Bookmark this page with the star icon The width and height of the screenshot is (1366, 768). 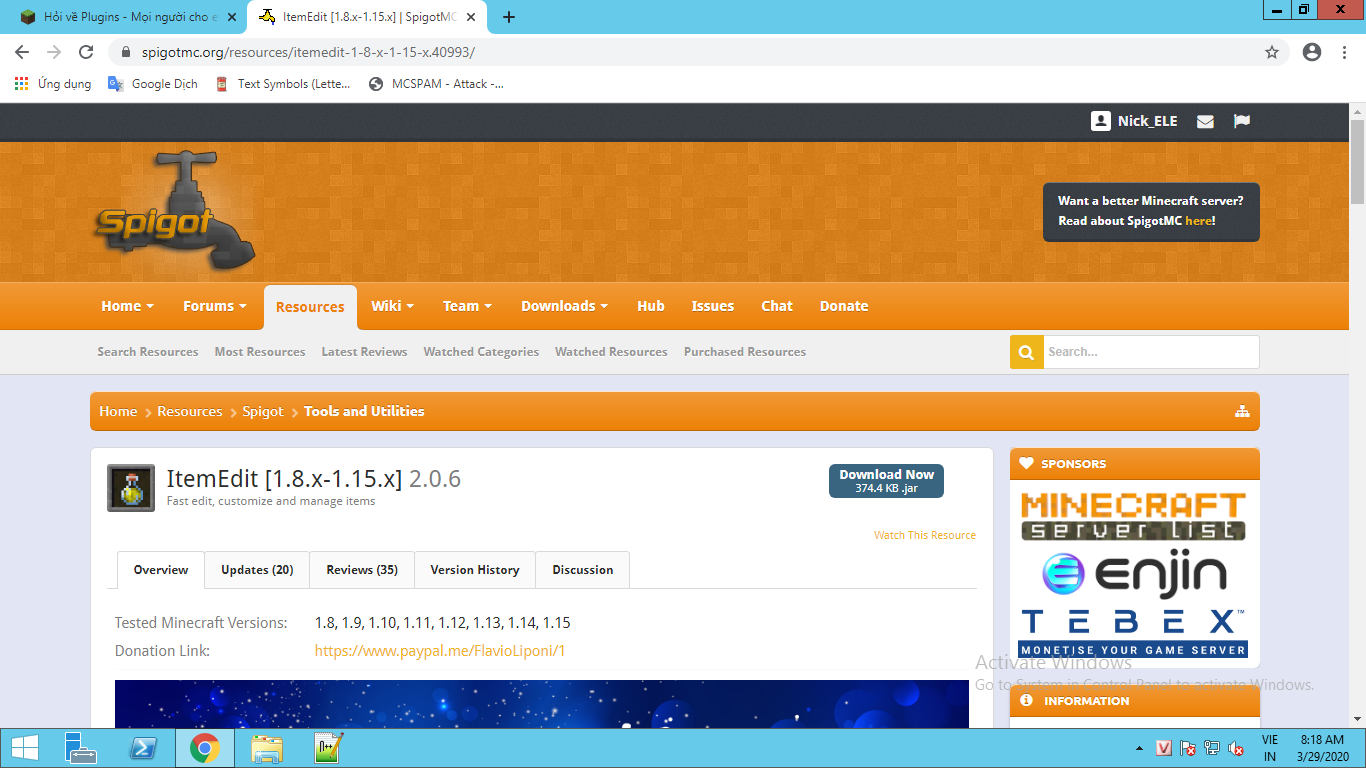pos(1272,52)
